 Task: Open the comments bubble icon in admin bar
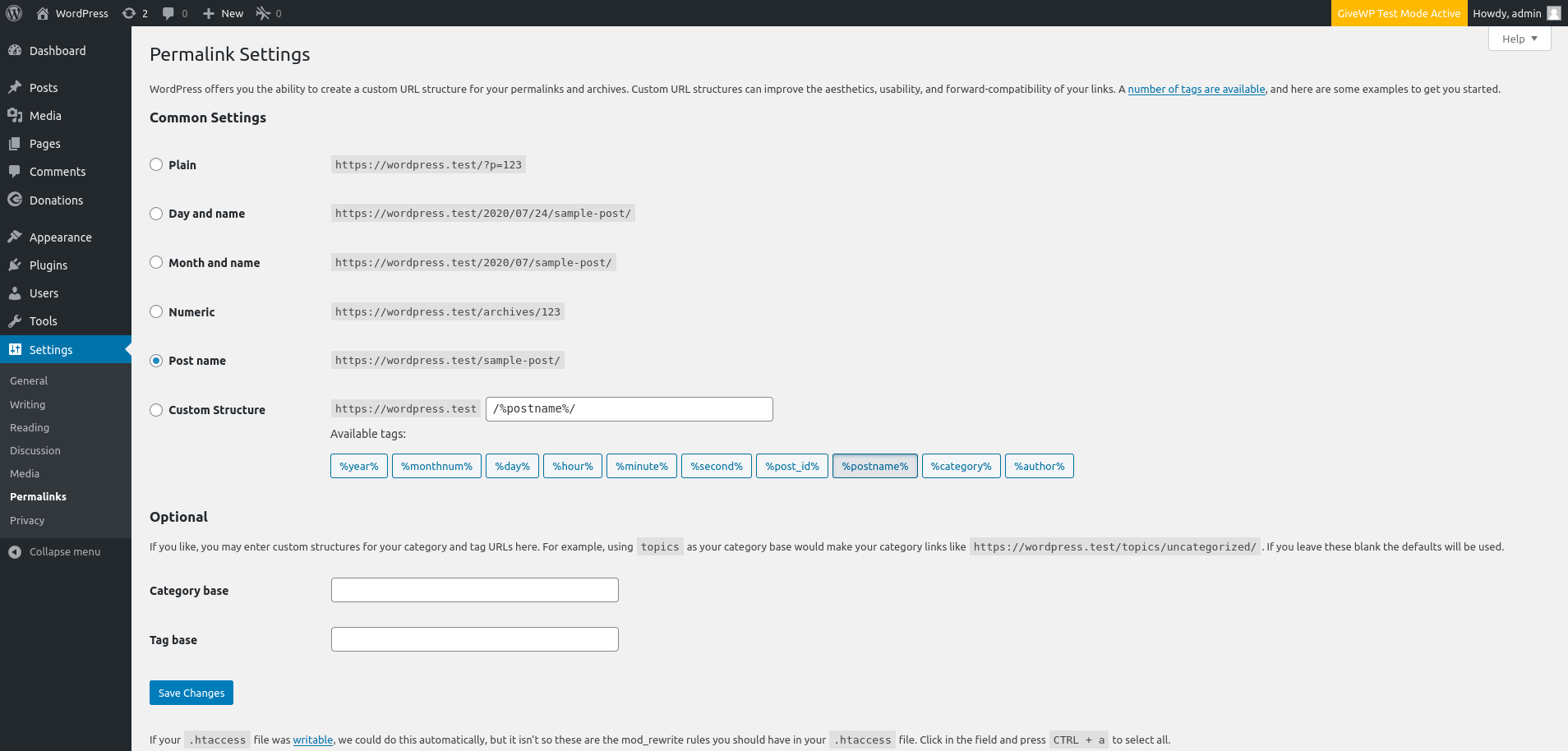[168, 13]
